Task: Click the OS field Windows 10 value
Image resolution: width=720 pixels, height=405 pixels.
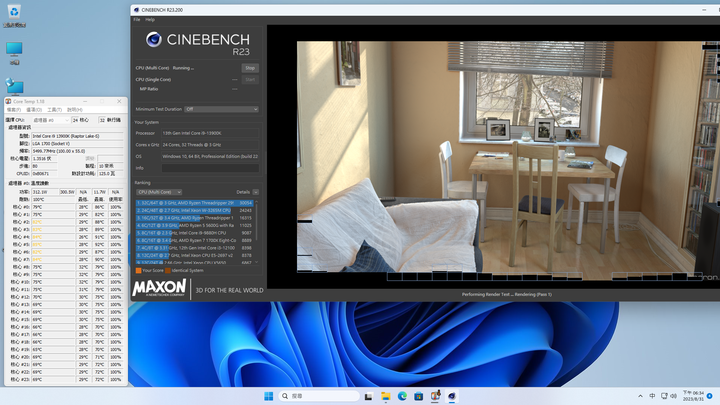Action: pos(210,157)
